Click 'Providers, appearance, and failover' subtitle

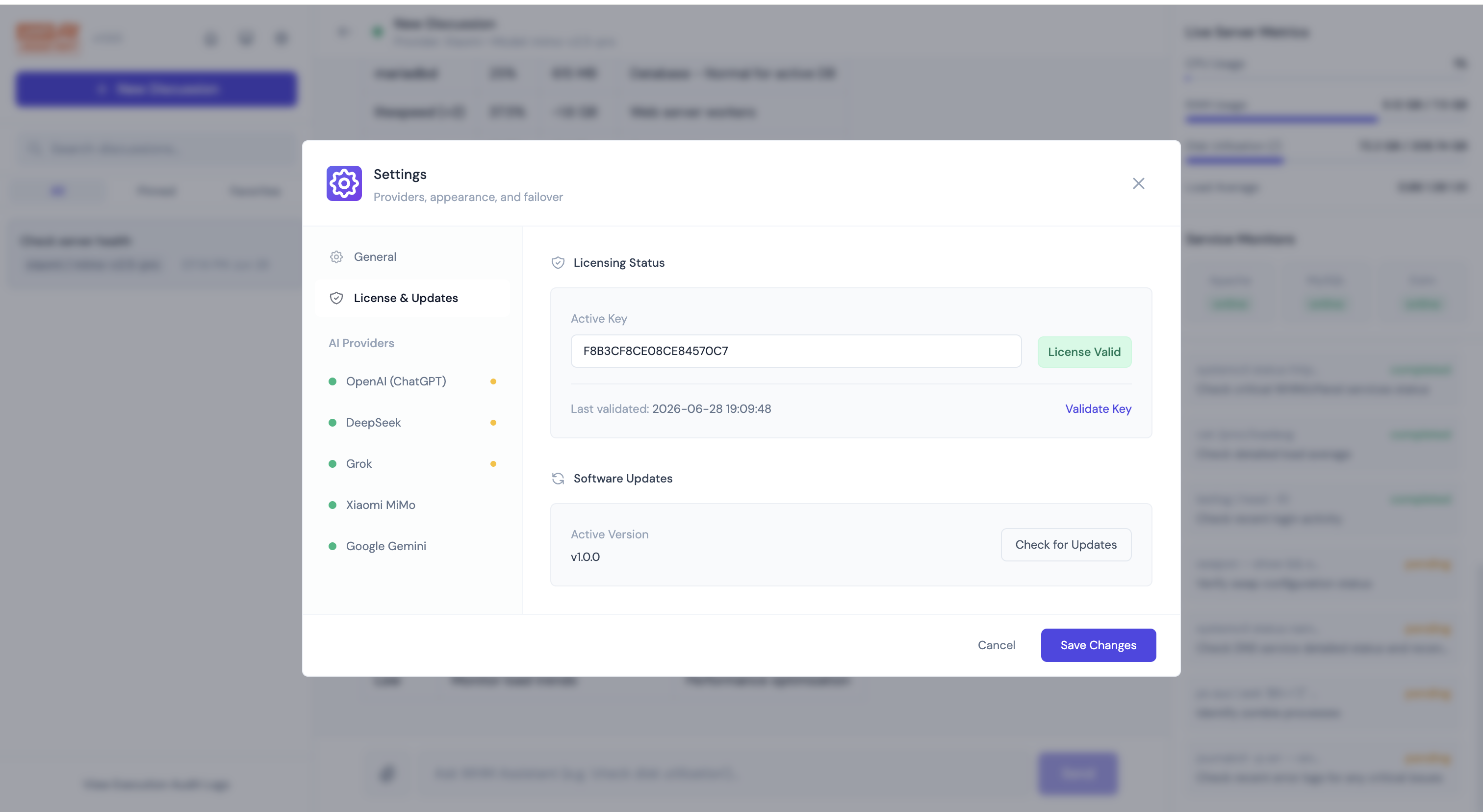coord(468,197)
